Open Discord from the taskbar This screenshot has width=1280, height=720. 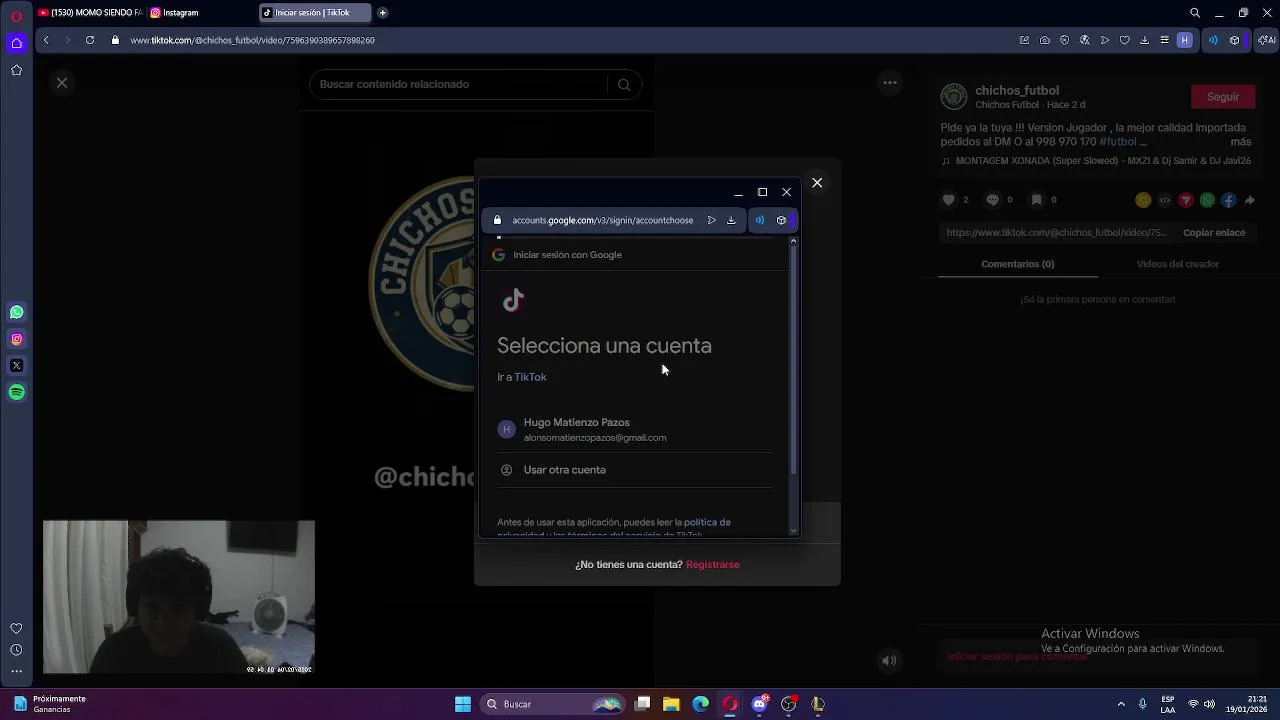[759, 704]
